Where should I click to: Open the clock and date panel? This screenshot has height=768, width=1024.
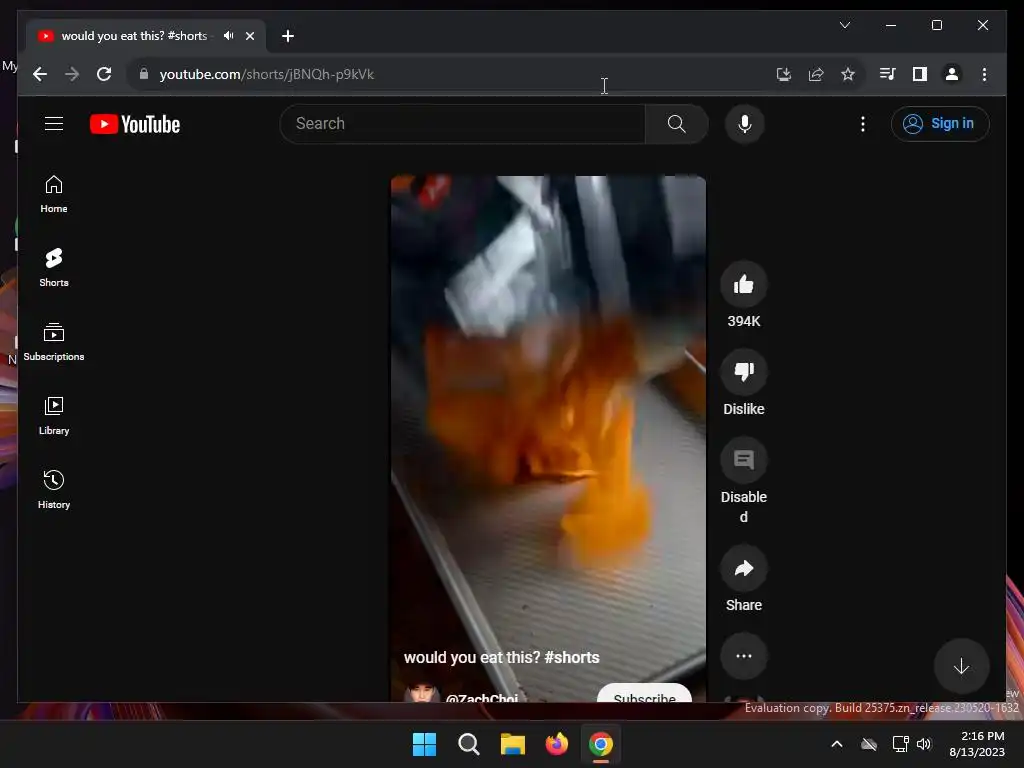[977, 744]
